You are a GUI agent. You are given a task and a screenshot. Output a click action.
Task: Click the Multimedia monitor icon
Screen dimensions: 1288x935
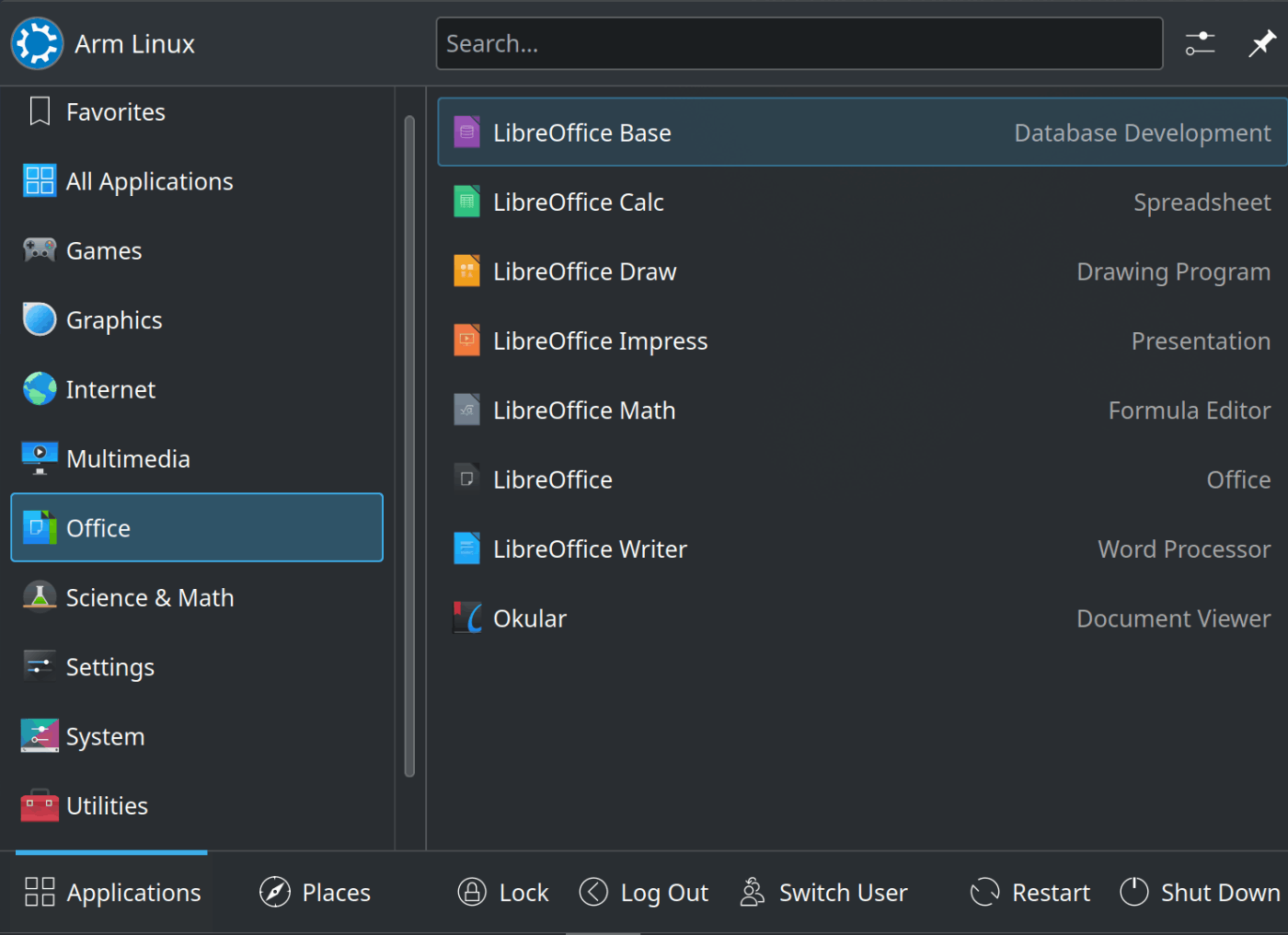click(40, 458)
